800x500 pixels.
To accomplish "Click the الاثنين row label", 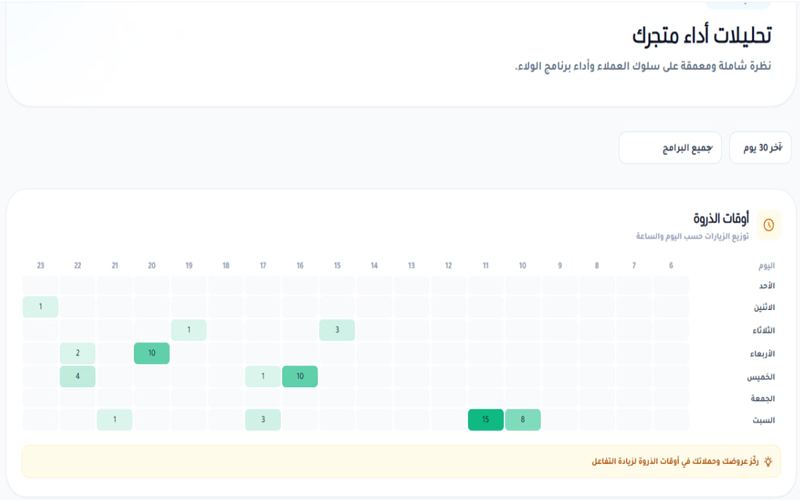I will coord(764,307).
